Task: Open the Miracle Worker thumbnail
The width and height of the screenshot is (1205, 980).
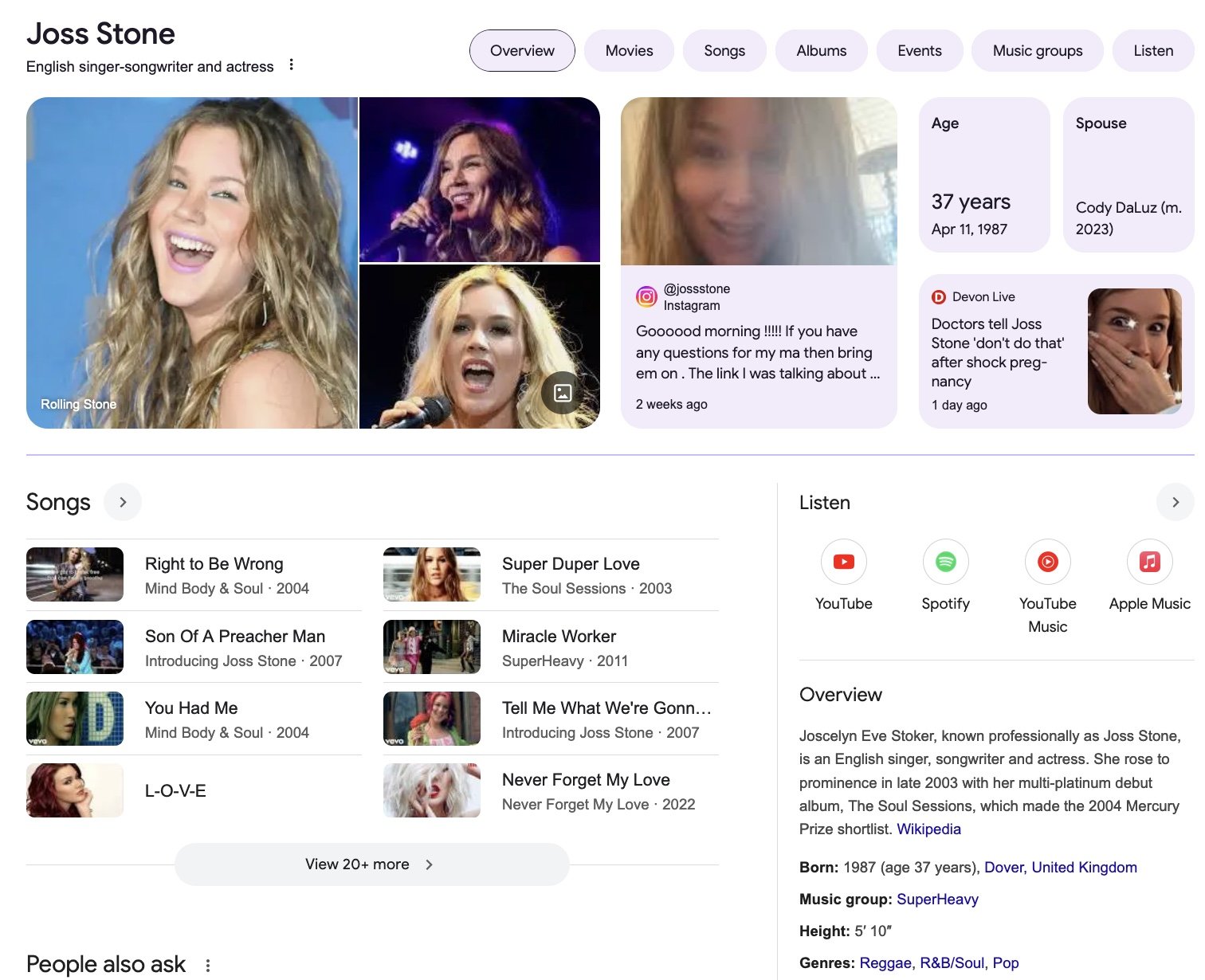Action: coord(432,647)
